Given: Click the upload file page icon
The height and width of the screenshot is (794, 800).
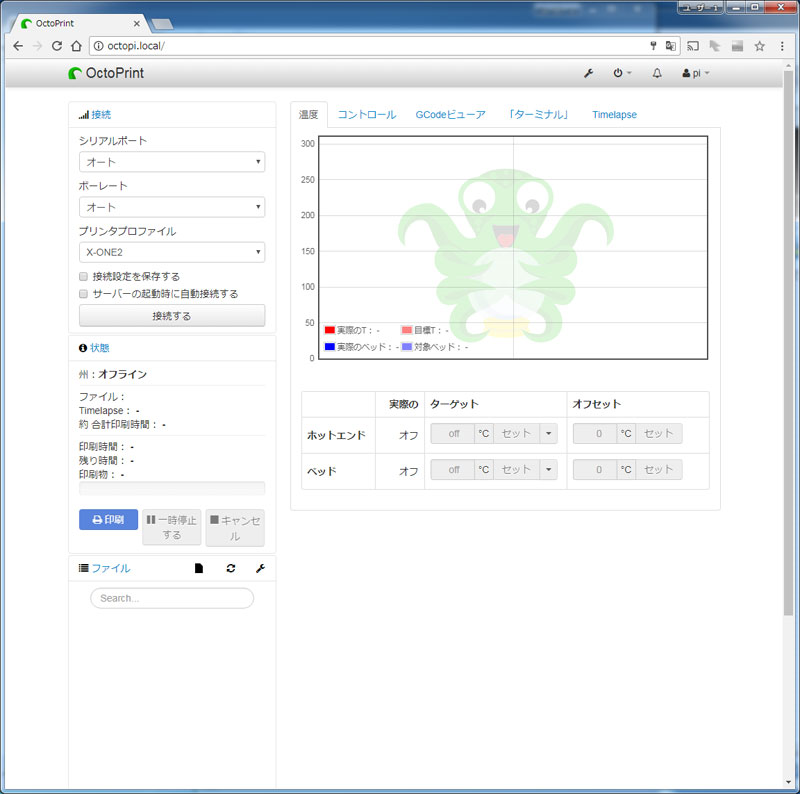Looking at the screenshot, I should coord(199,568).
